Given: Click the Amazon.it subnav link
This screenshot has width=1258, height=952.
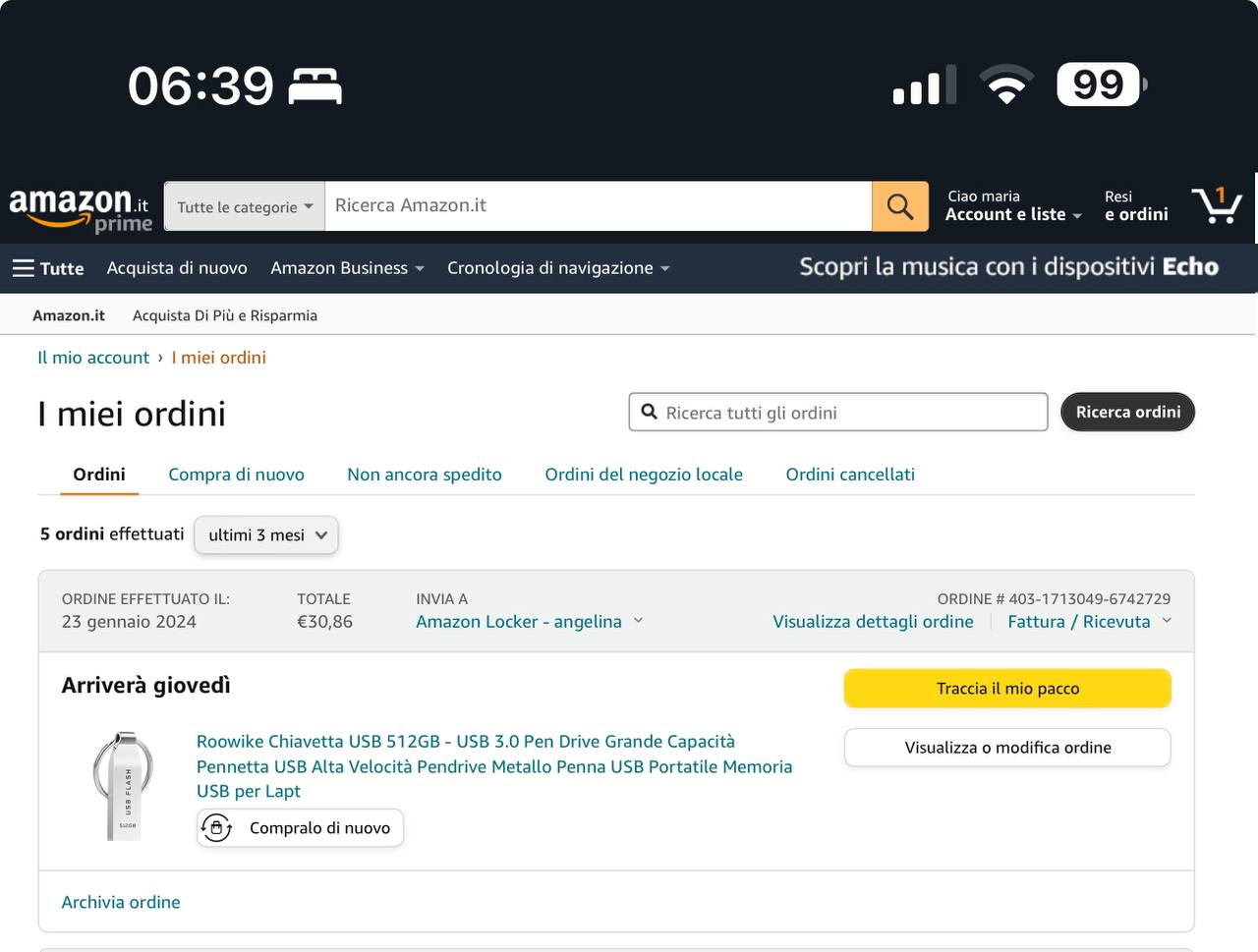Looking at the screenshot, I should (x=69, y=315).
